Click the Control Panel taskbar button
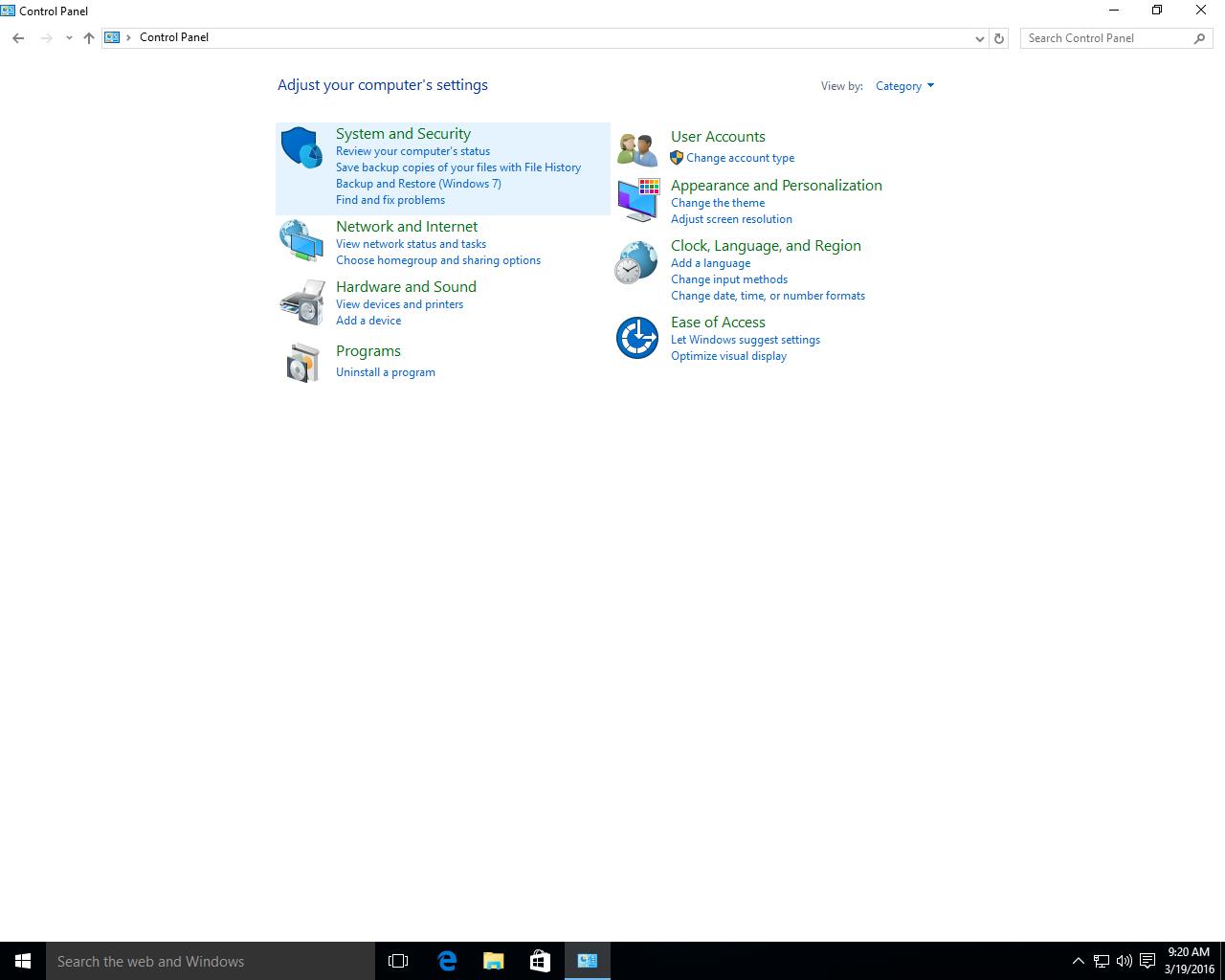The image size is (1225, 980). click(587, 961)
